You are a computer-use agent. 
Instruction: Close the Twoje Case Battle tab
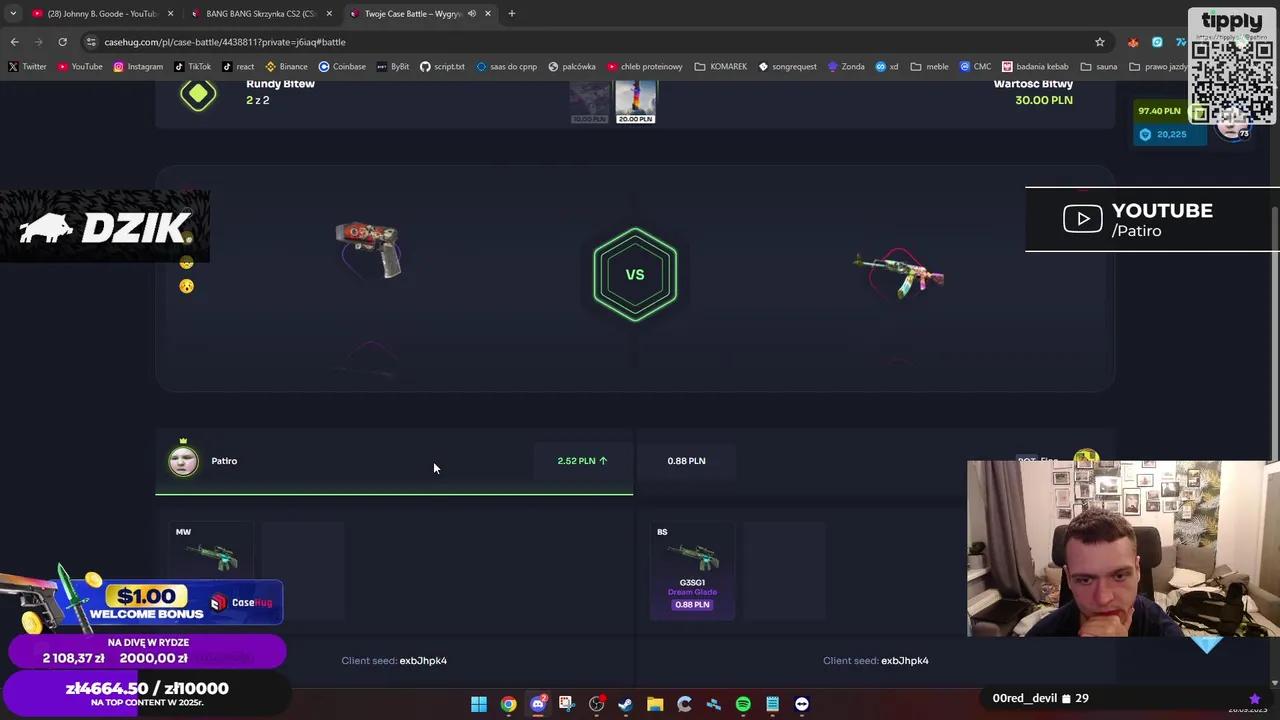[488, 14]
